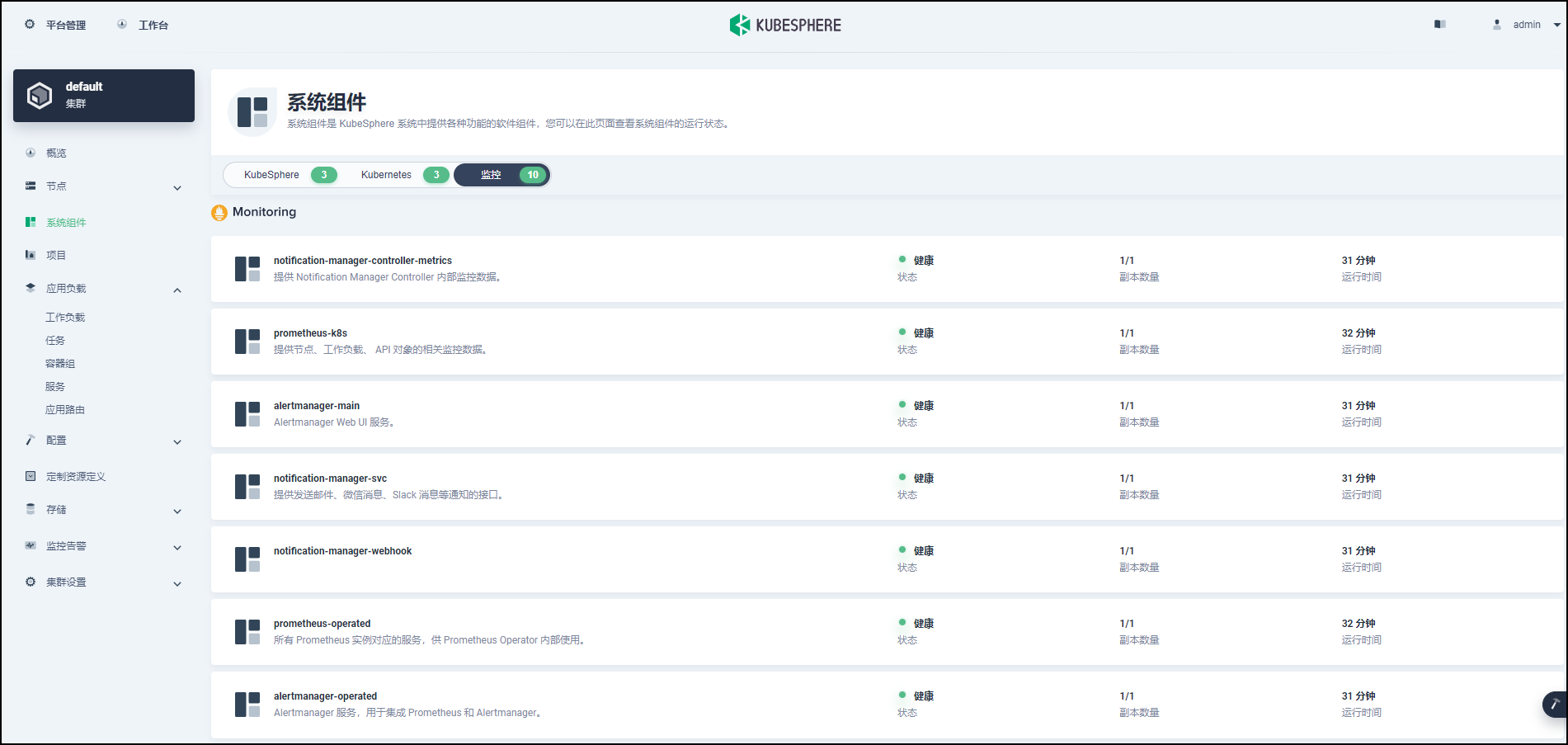Image resolution: width=1568 pixels, height=745 pixels.
Task: Click the 监控告警 sidebar icon
Action: tap(31, 545)
